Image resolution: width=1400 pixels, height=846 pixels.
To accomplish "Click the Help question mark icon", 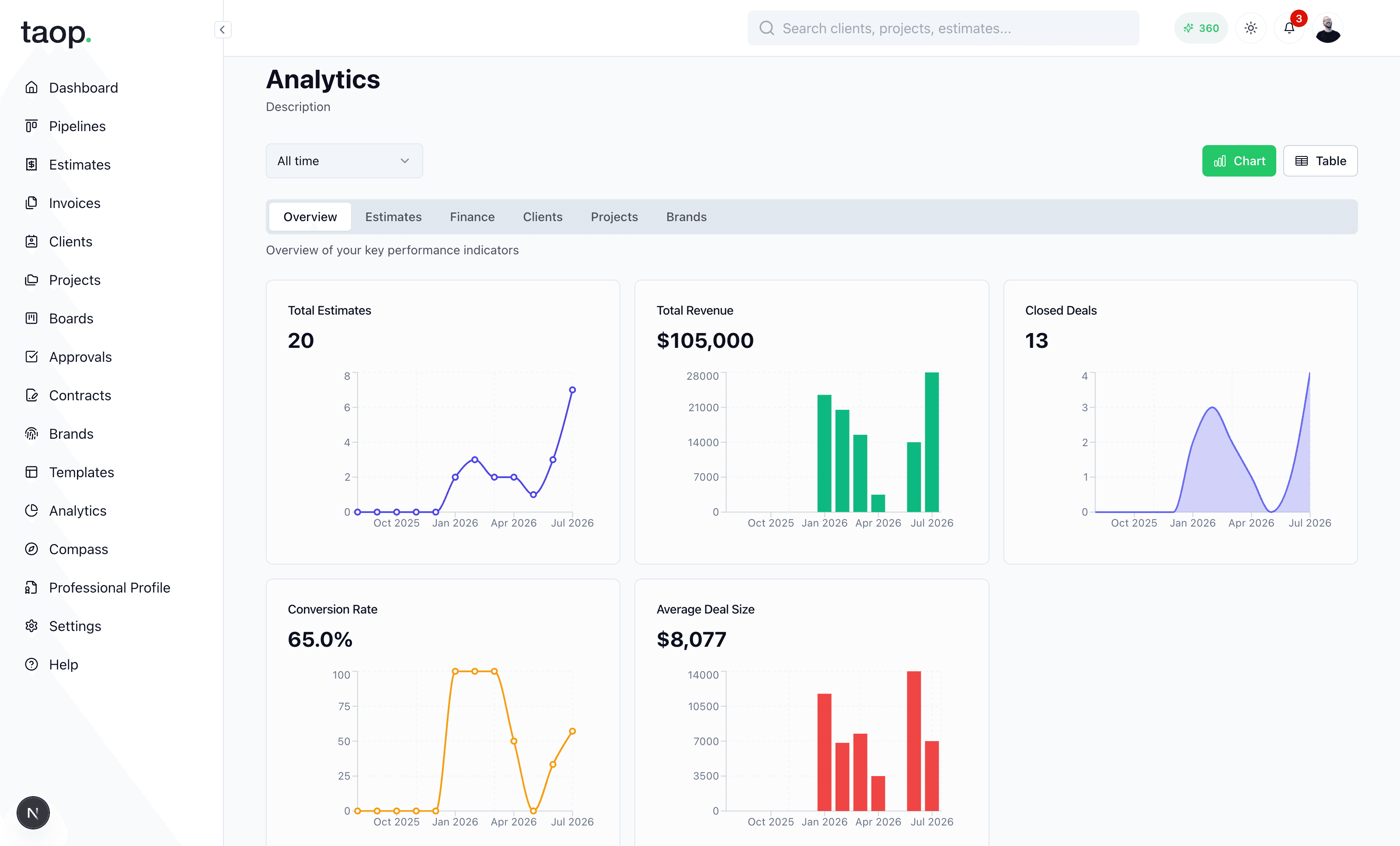I will [32, 664].
